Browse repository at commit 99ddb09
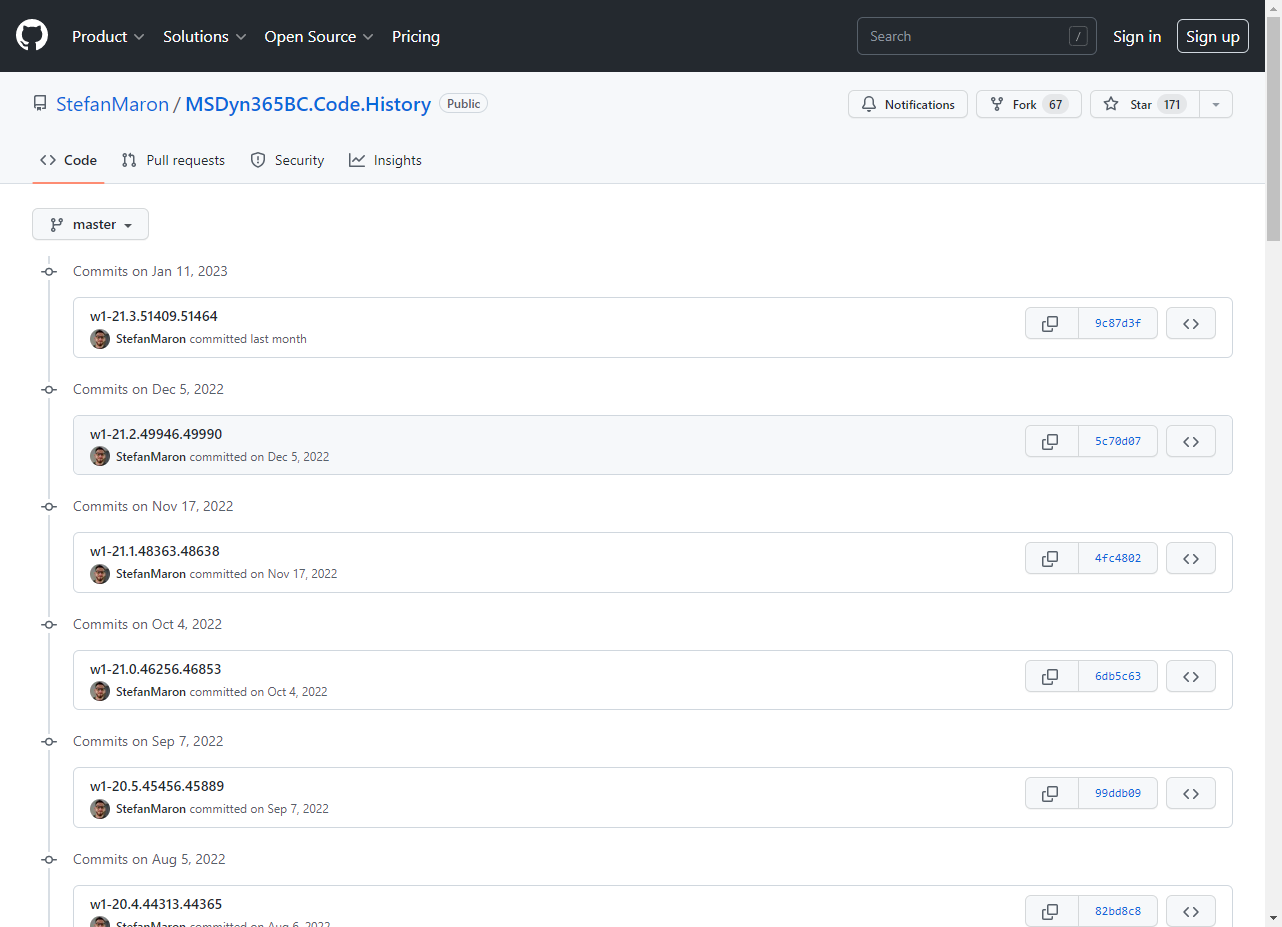 [x=1190, y=793]
